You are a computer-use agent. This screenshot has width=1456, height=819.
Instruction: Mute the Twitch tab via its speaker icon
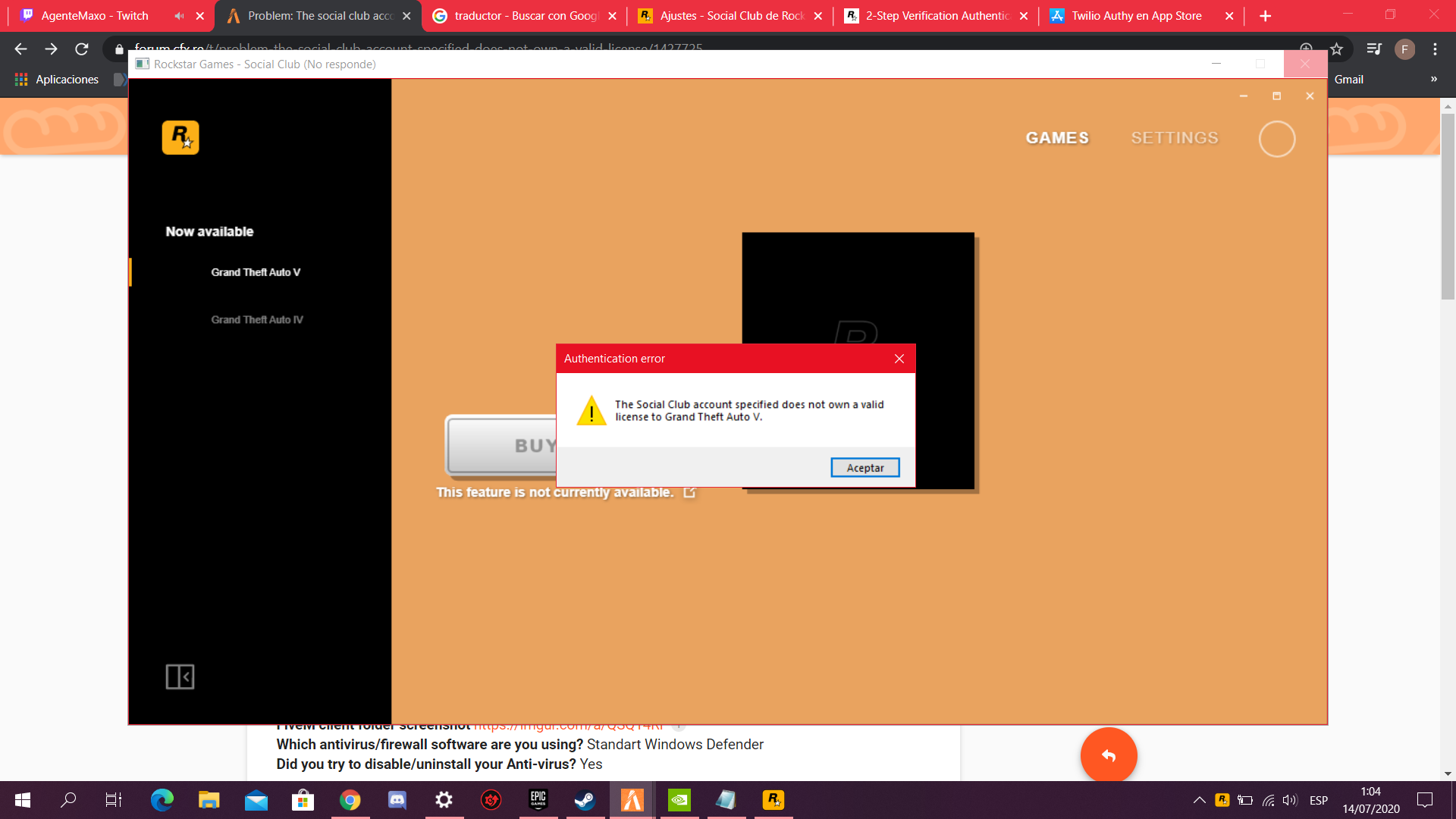pos(179,16)
